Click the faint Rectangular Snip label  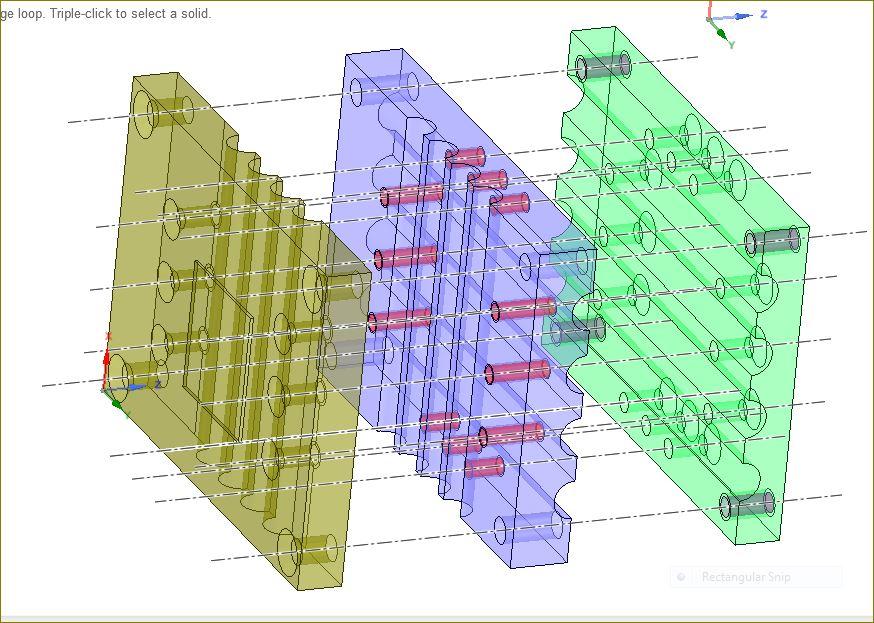(x=746, y=577)
